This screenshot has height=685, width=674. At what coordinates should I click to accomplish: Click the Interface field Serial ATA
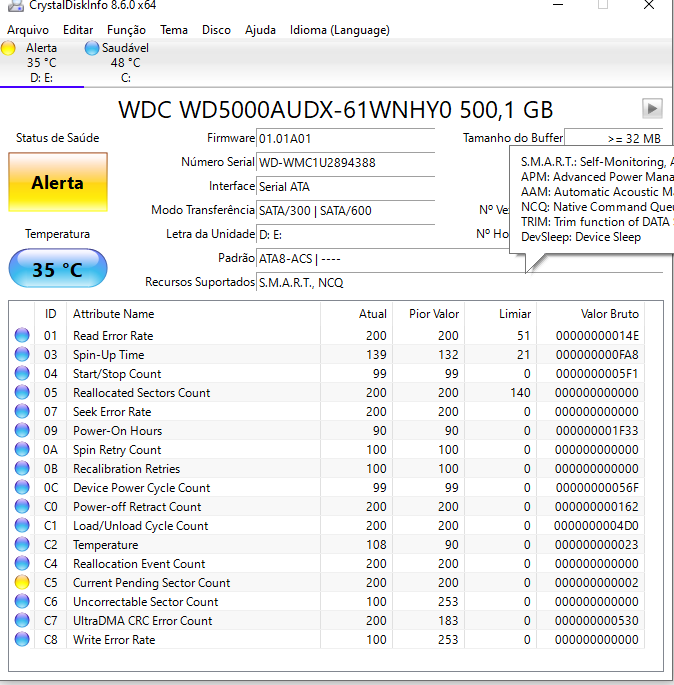[x=345, y=187]
